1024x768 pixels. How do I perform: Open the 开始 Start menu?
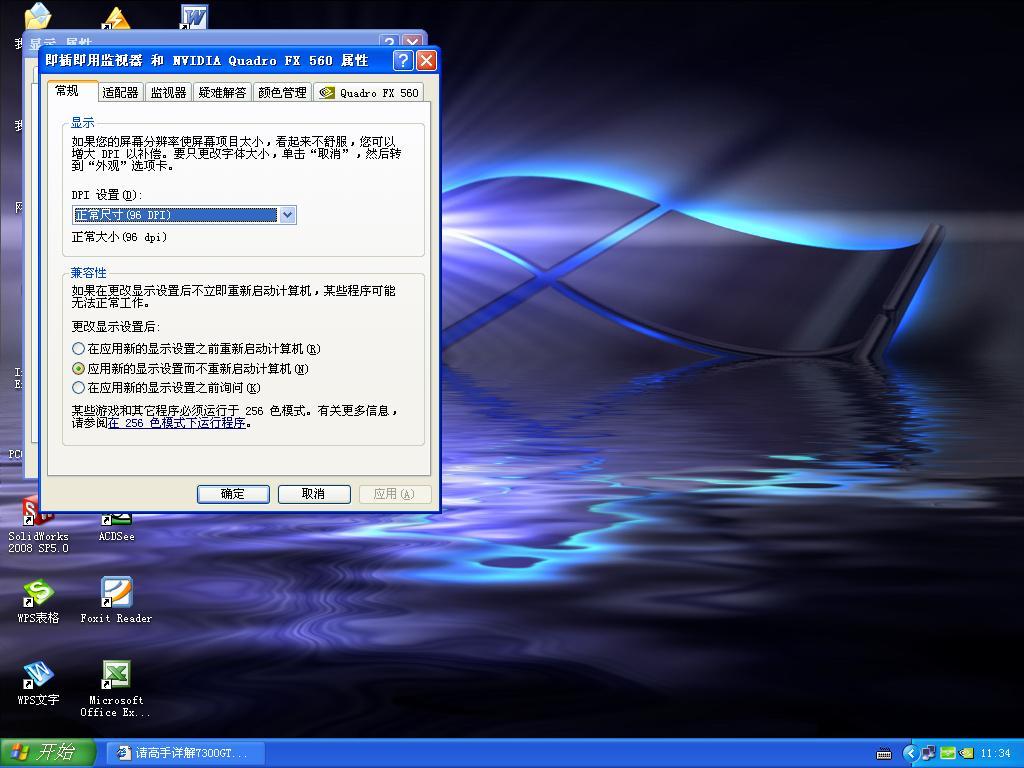pos(48,753)
